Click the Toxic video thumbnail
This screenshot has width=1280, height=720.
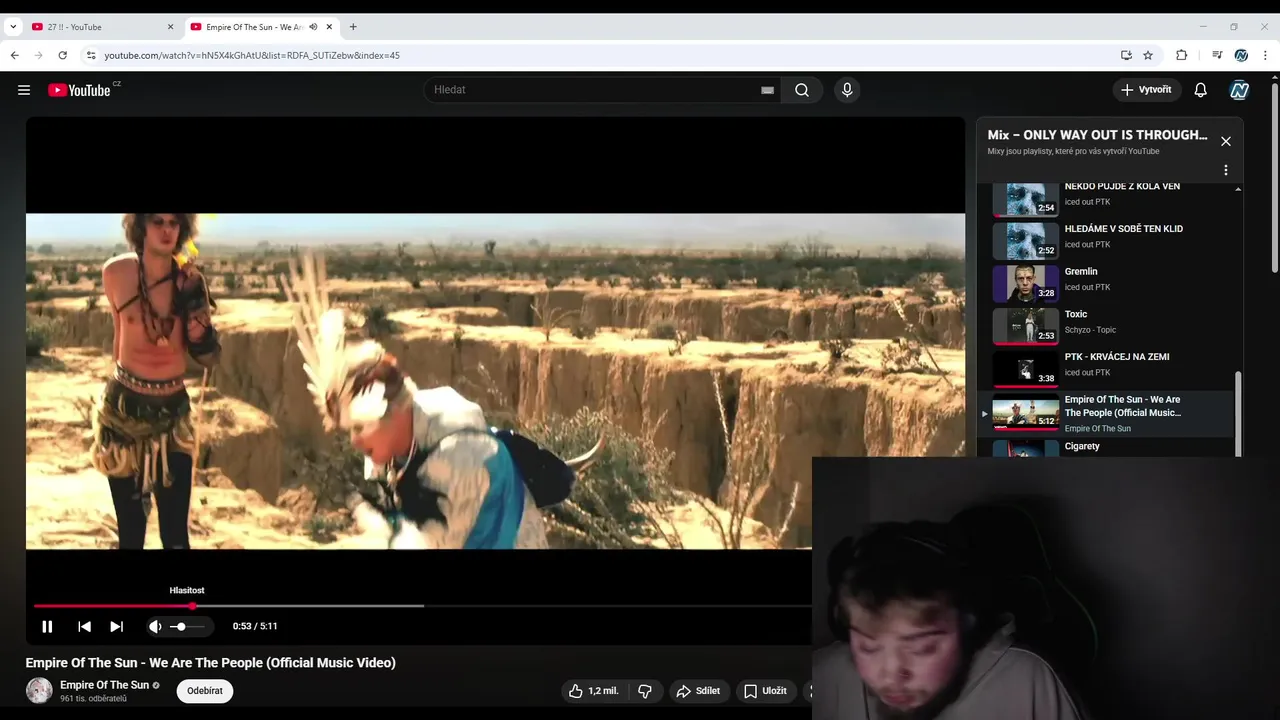click(1025, 326)
